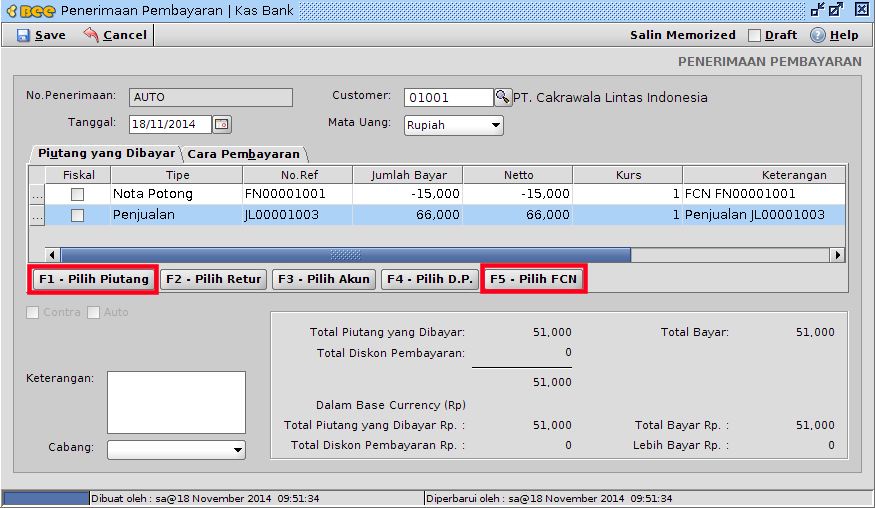
Task: Click the row selector button for Penjualan
Action: 37,215
